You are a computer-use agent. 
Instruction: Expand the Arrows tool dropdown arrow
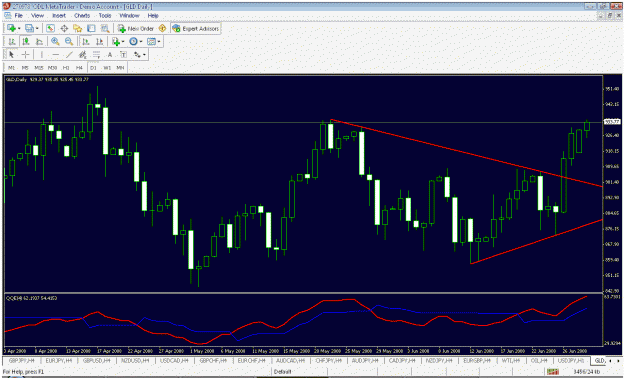[144, 55]
